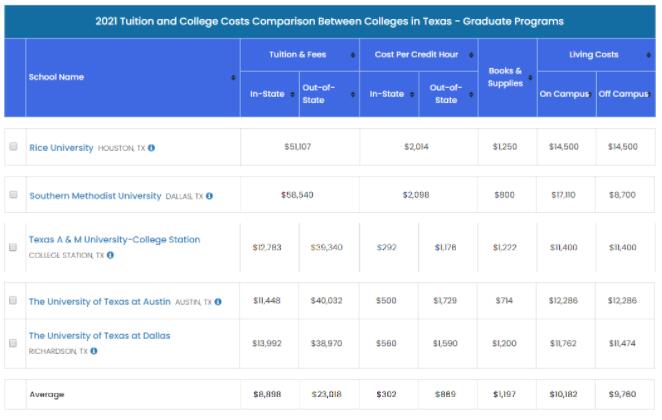This screenshot has height=420, width=662.
Task: Sort by Out-of-State tuition column
Action: coord(352,94)
